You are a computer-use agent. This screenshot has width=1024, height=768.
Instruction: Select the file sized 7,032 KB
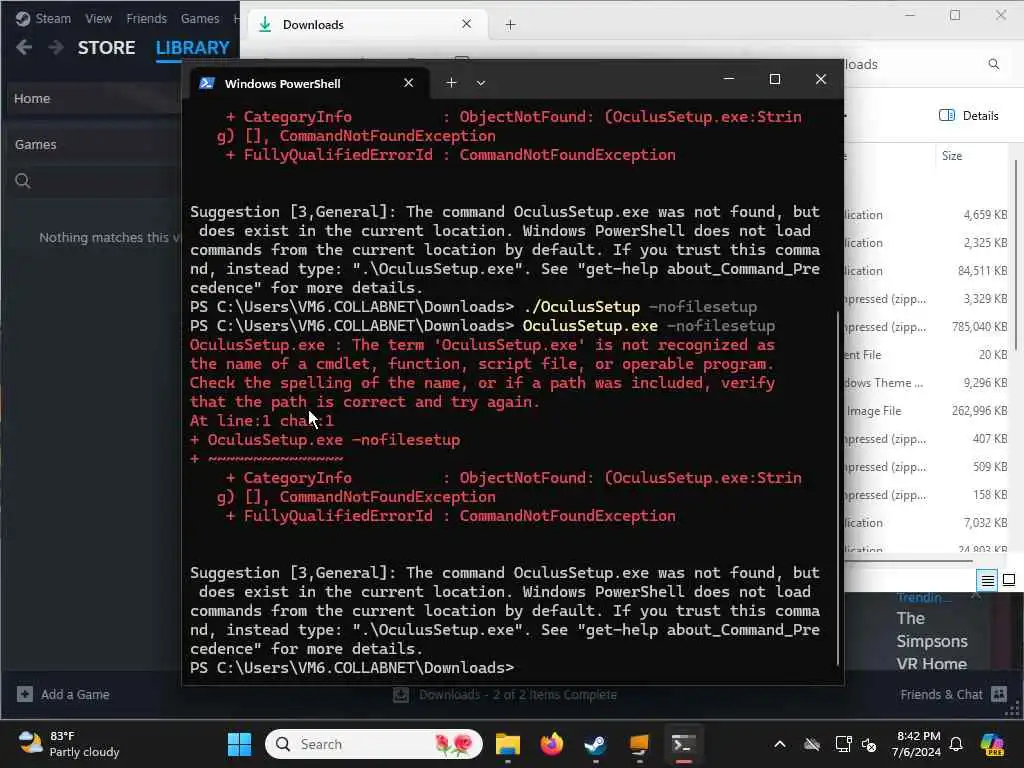point(926,523)
